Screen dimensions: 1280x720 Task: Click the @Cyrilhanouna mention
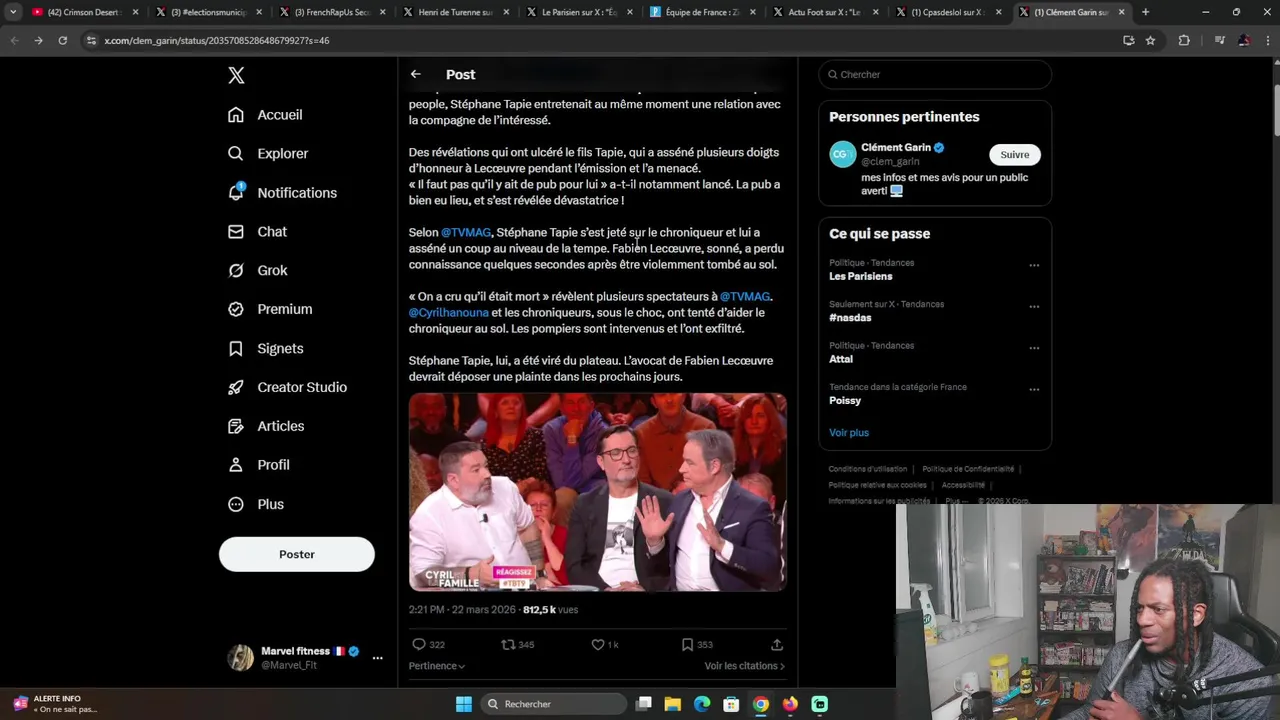click(x=448, y=312)
